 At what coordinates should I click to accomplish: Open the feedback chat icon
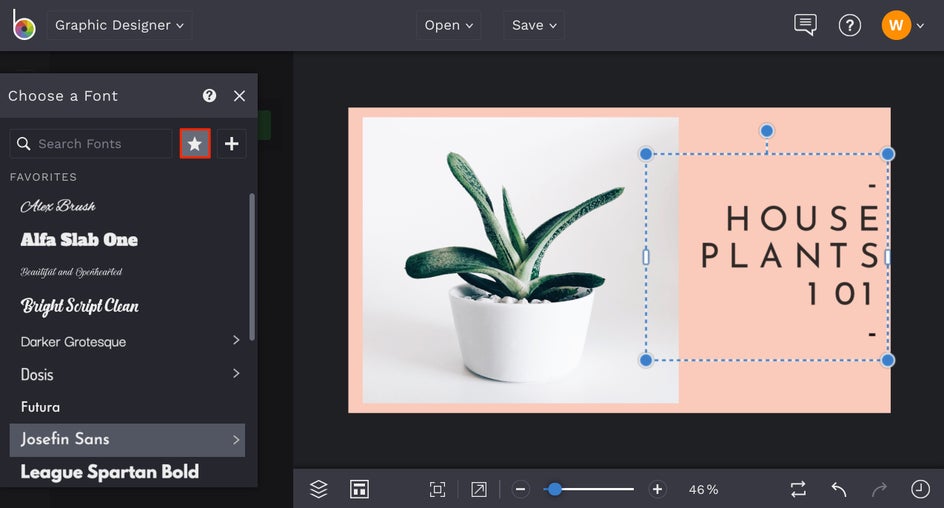[805, 25]
